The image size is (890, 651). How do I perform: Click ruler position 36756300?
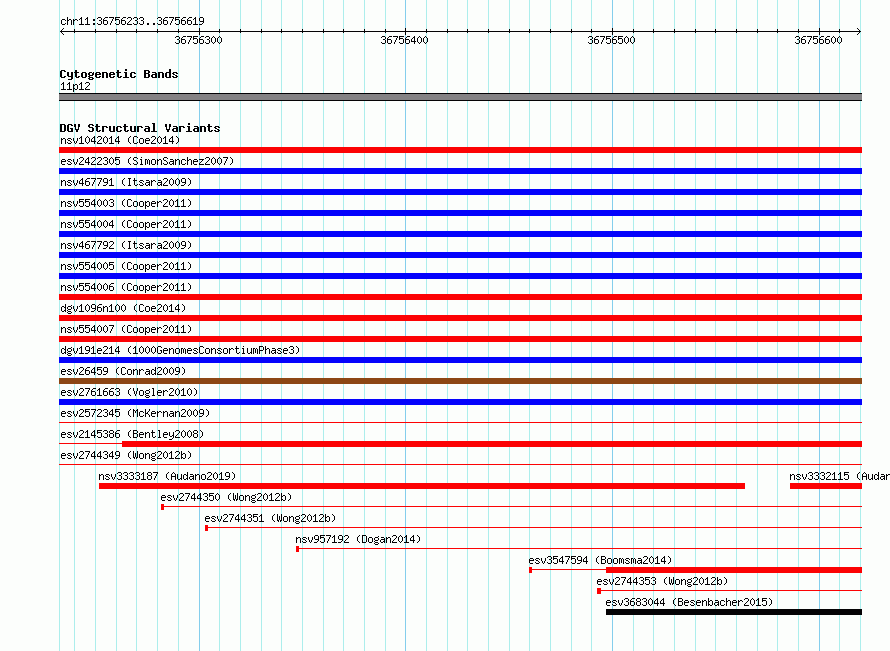tap(199, 40)
